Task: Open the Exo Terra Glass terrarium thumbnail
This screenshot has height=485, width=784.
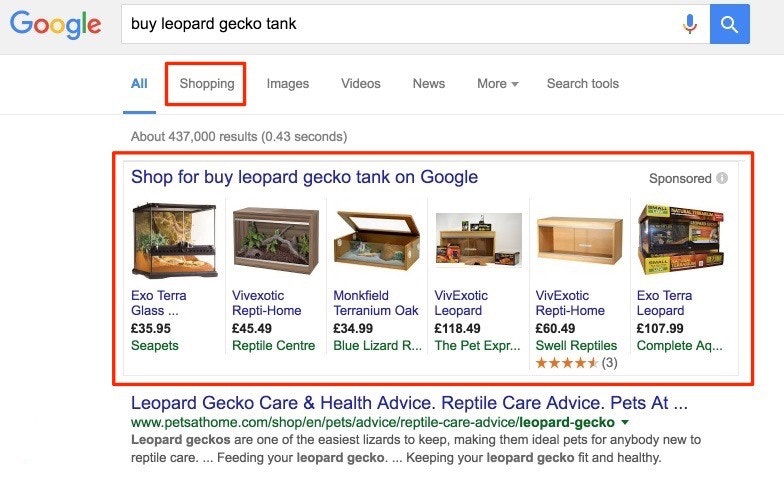Action: coord(174,240)
